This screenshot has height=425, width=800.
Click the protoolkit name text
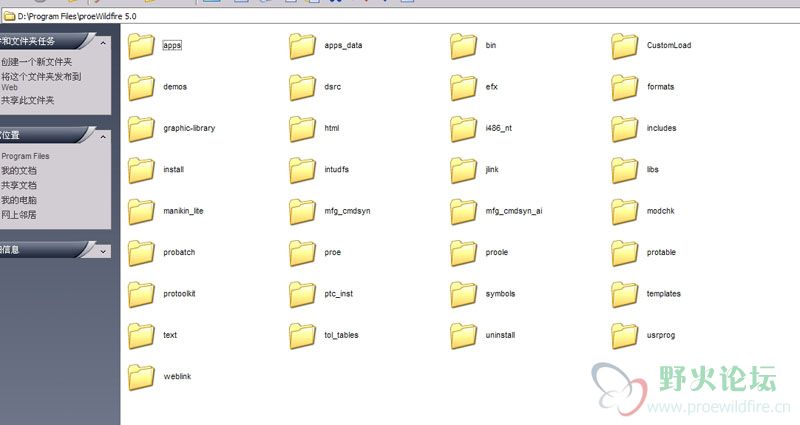point(179,293)
